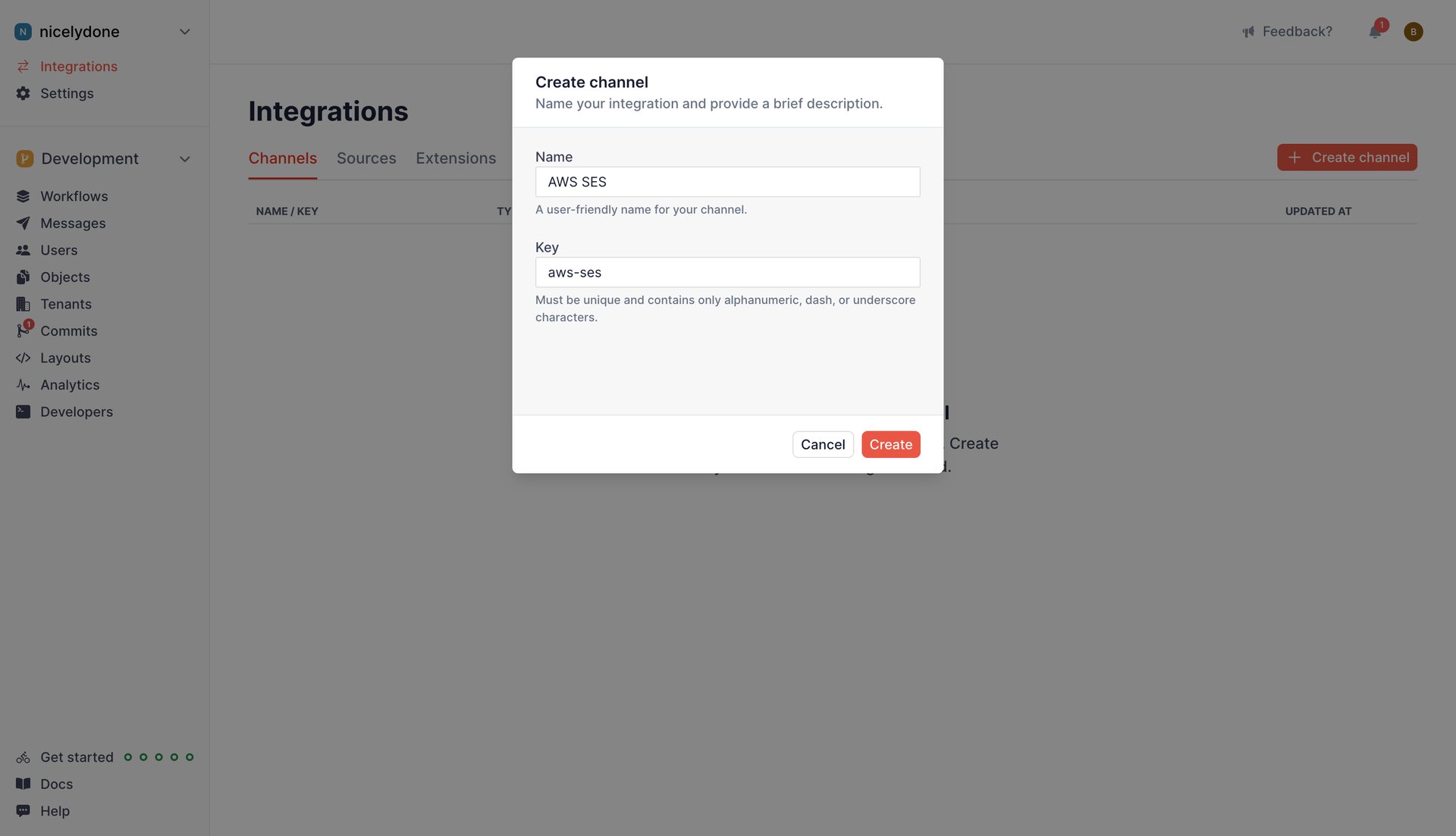
Task: Open the Analytics section
Action: click(70, 384)
